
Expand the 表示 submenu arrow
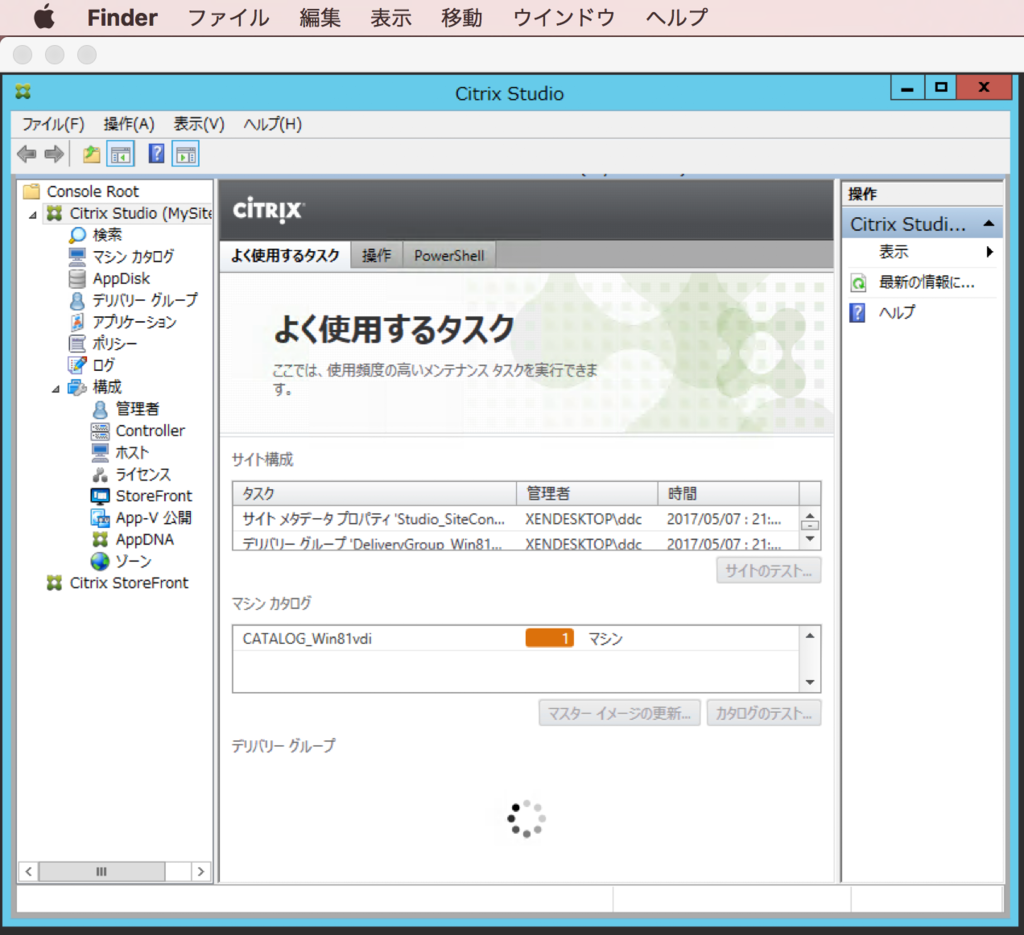pos(990,252)
